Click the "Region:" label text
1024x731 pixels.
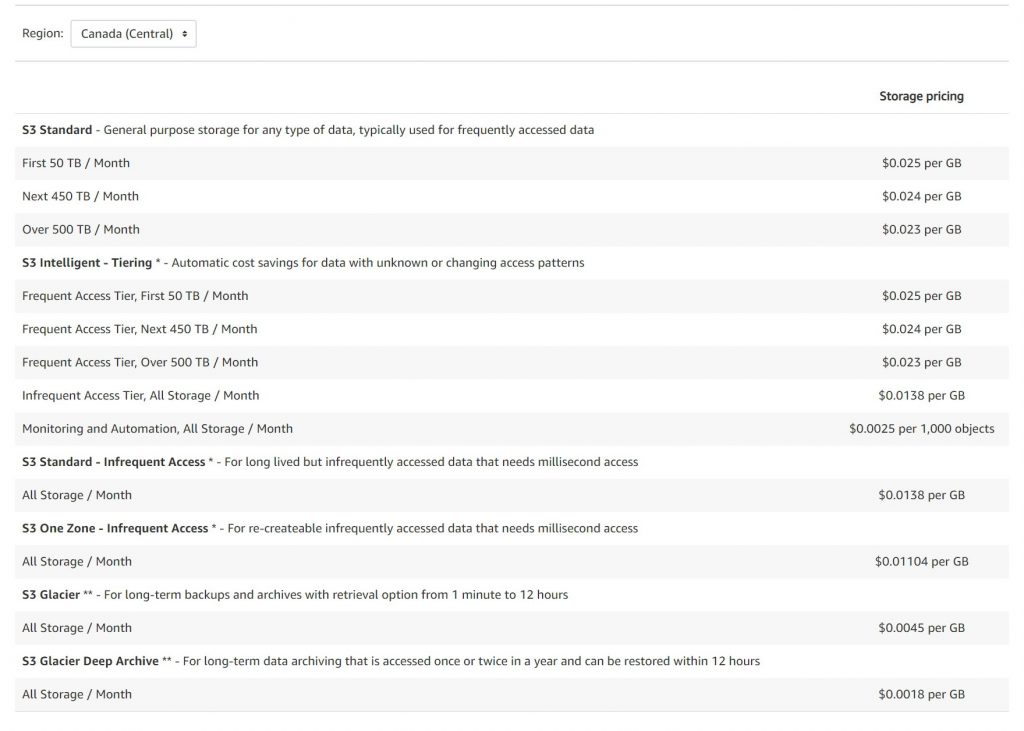pos(43,33)
